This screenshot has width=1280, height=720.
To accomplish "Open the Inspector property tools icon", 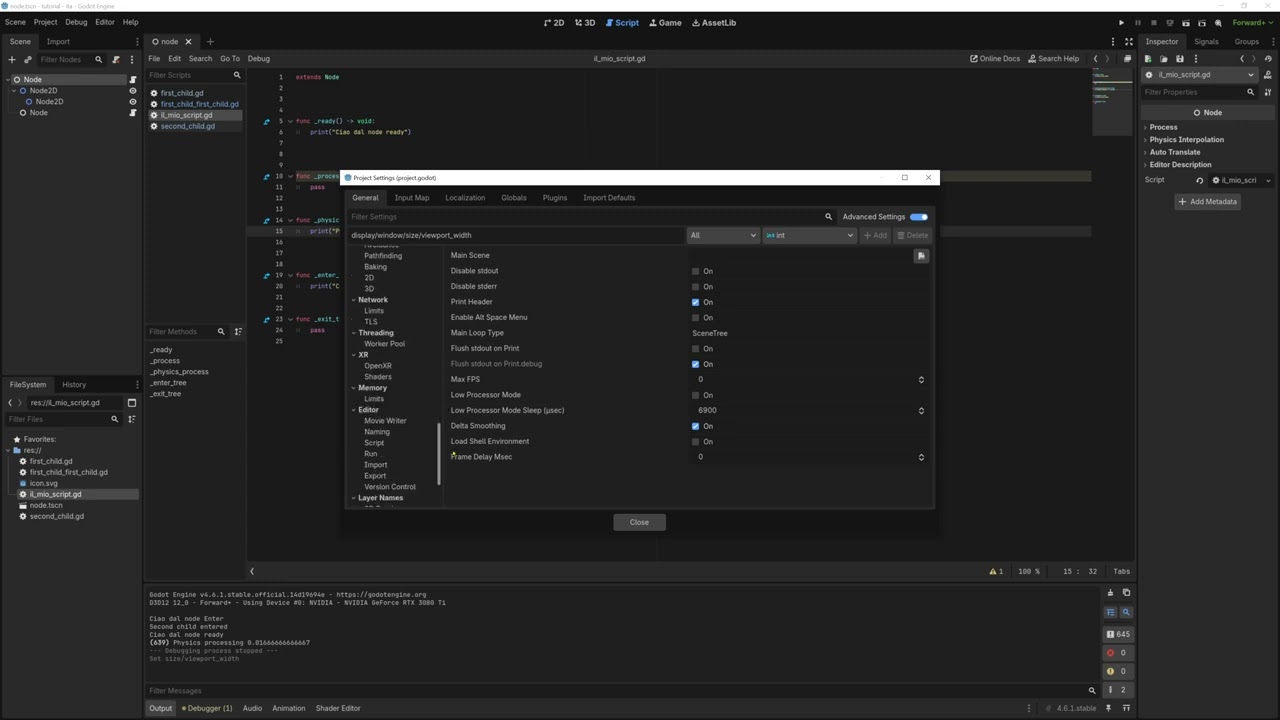I will click(x=1267, y=92).
